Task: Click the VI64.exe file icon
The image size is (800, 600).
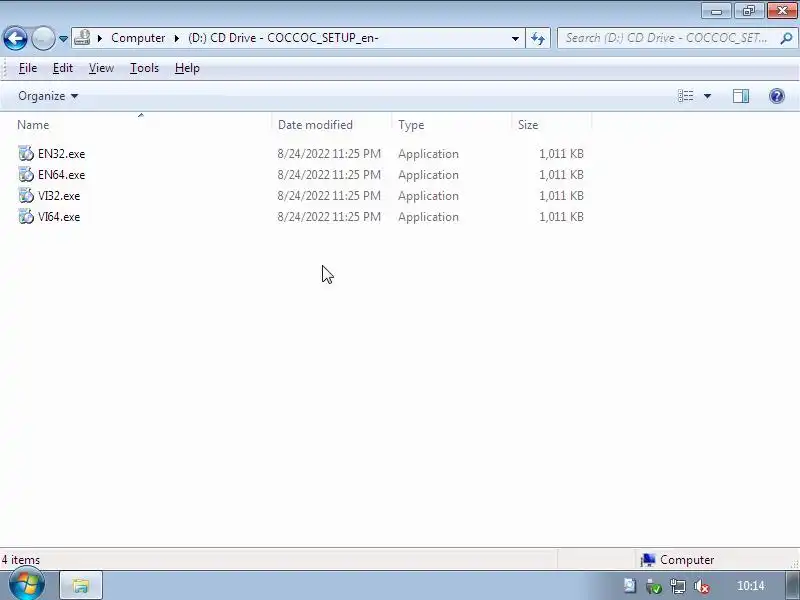Action: (x=26, y=216)
